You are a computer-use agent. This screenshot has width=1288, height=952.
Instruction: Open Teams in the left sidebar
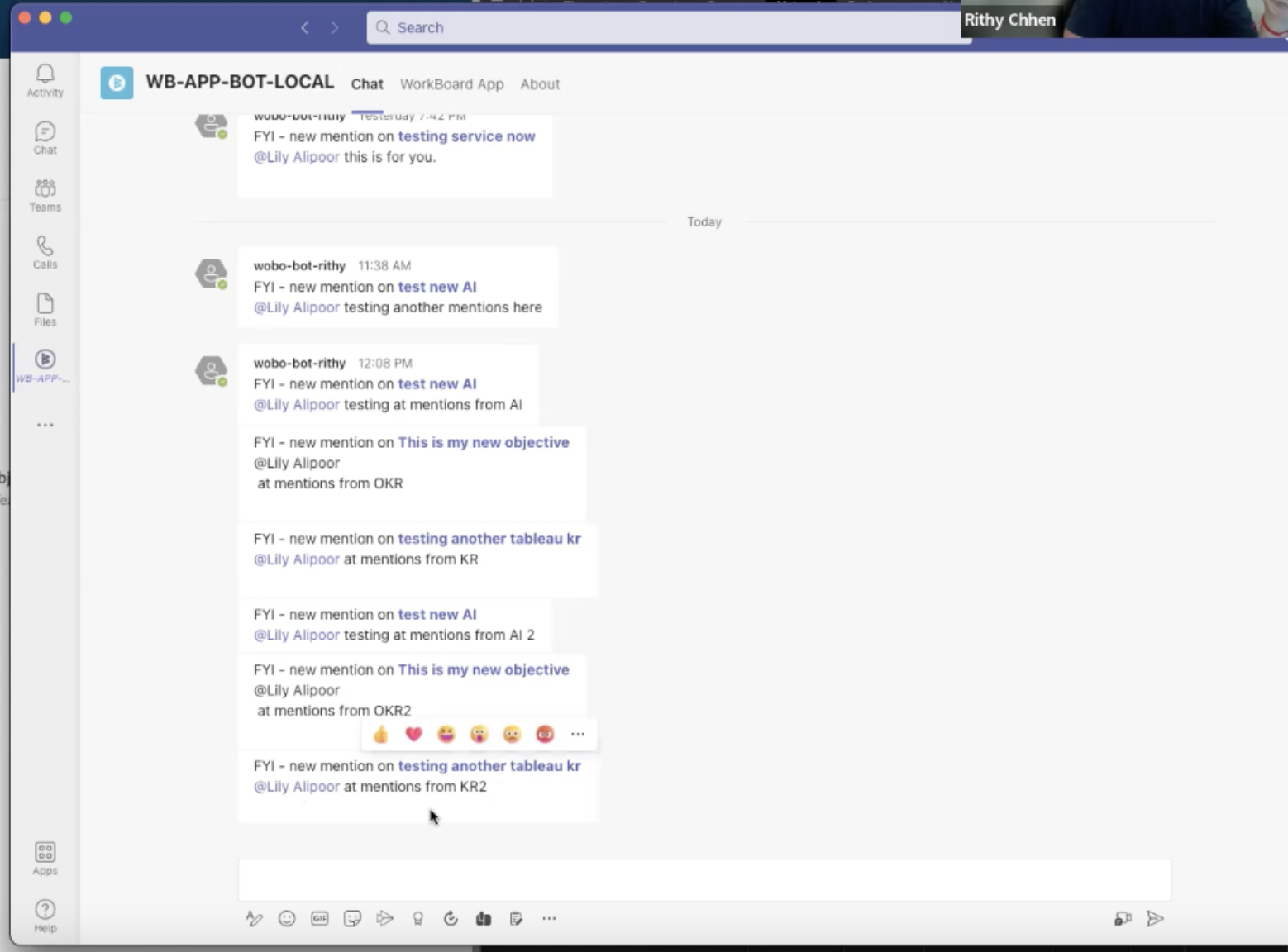pos(45,195)
